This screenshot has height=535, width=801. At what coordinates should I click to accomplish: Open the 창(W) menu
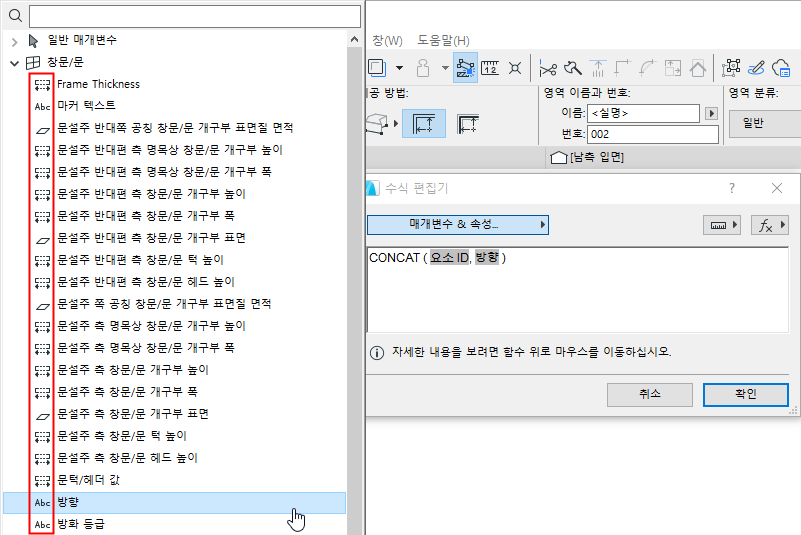387,40
